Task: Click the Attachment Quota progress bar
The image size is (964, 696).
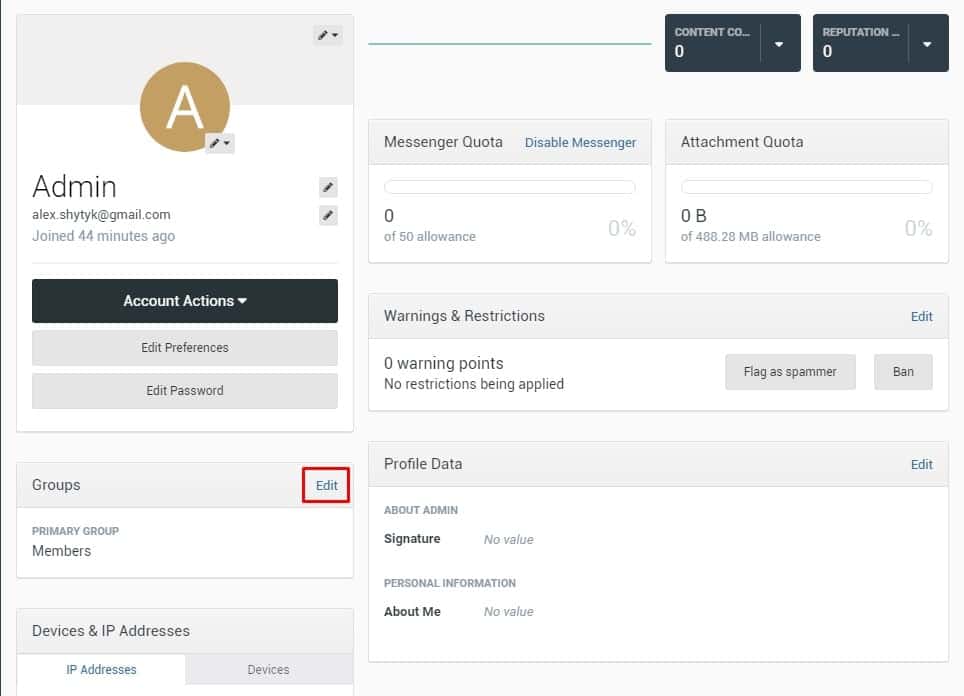Action: tap(806, 187)
